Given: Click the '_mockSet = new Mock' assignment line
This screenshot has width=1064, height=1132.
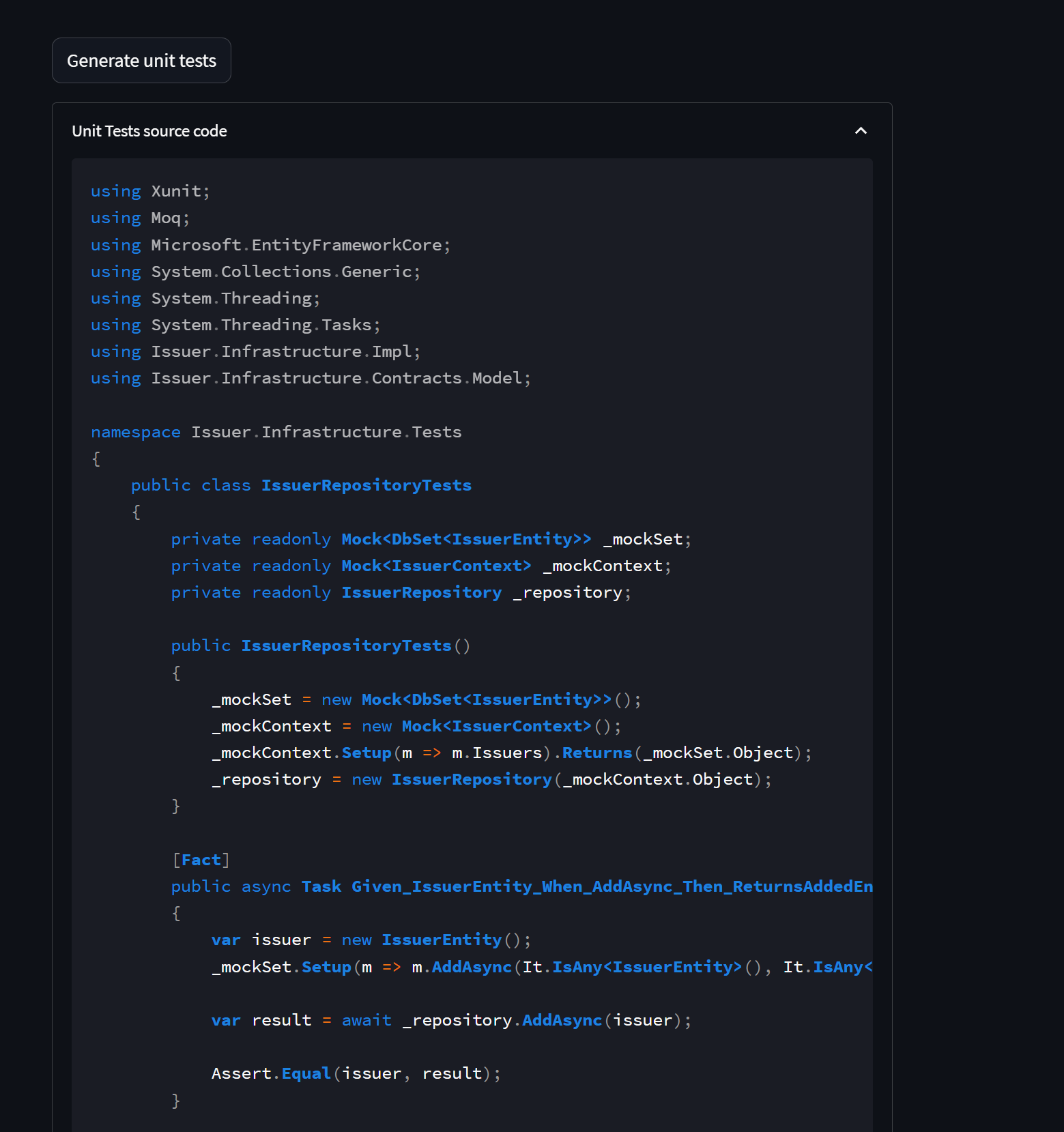Looking at the screenshot, I should [x=426, y=699].
